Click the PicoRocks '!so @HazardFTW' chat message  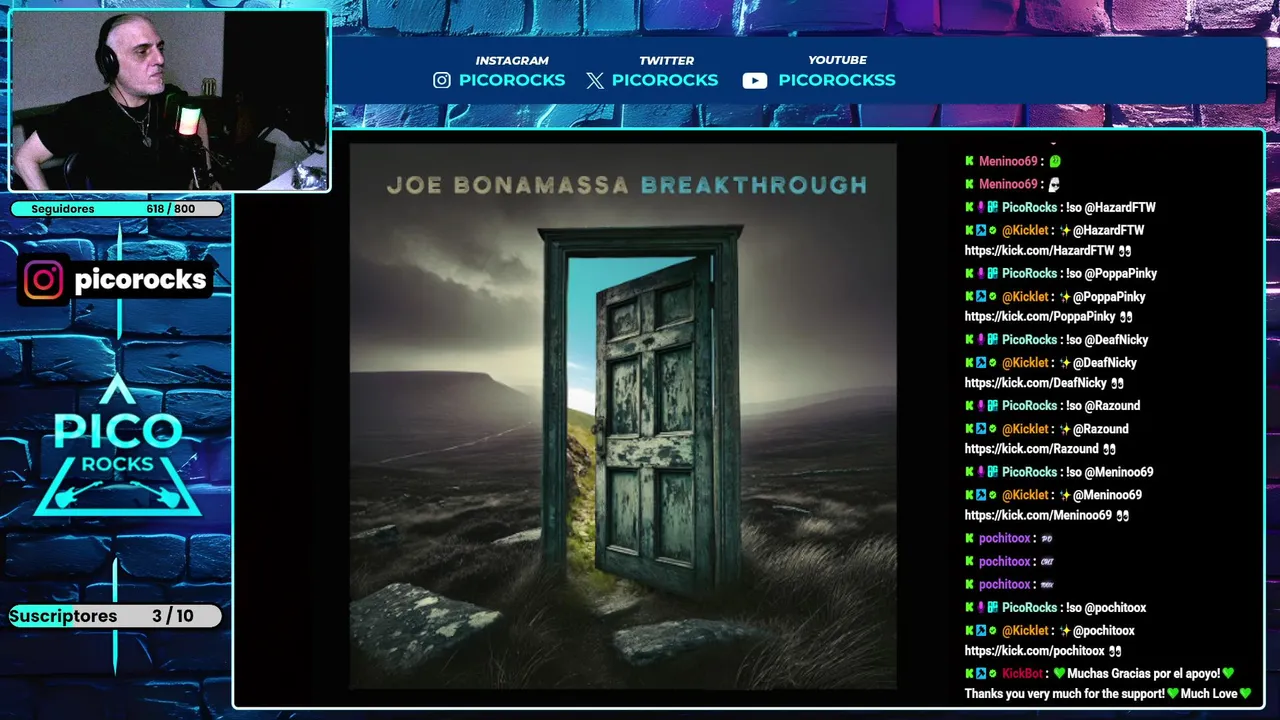tap(1060, 208)
